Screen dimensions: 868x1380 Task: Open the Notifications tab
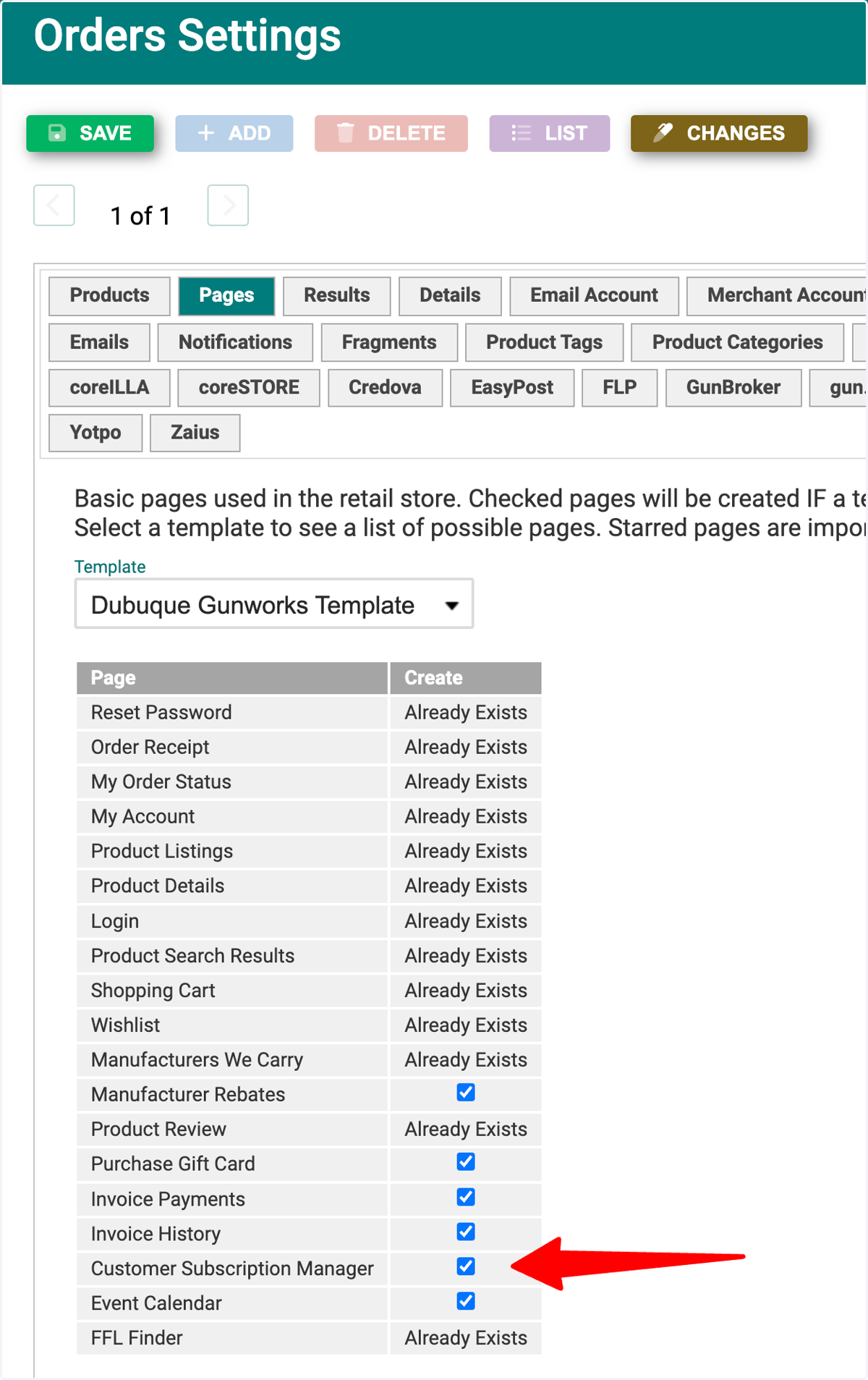click(235, 342)
